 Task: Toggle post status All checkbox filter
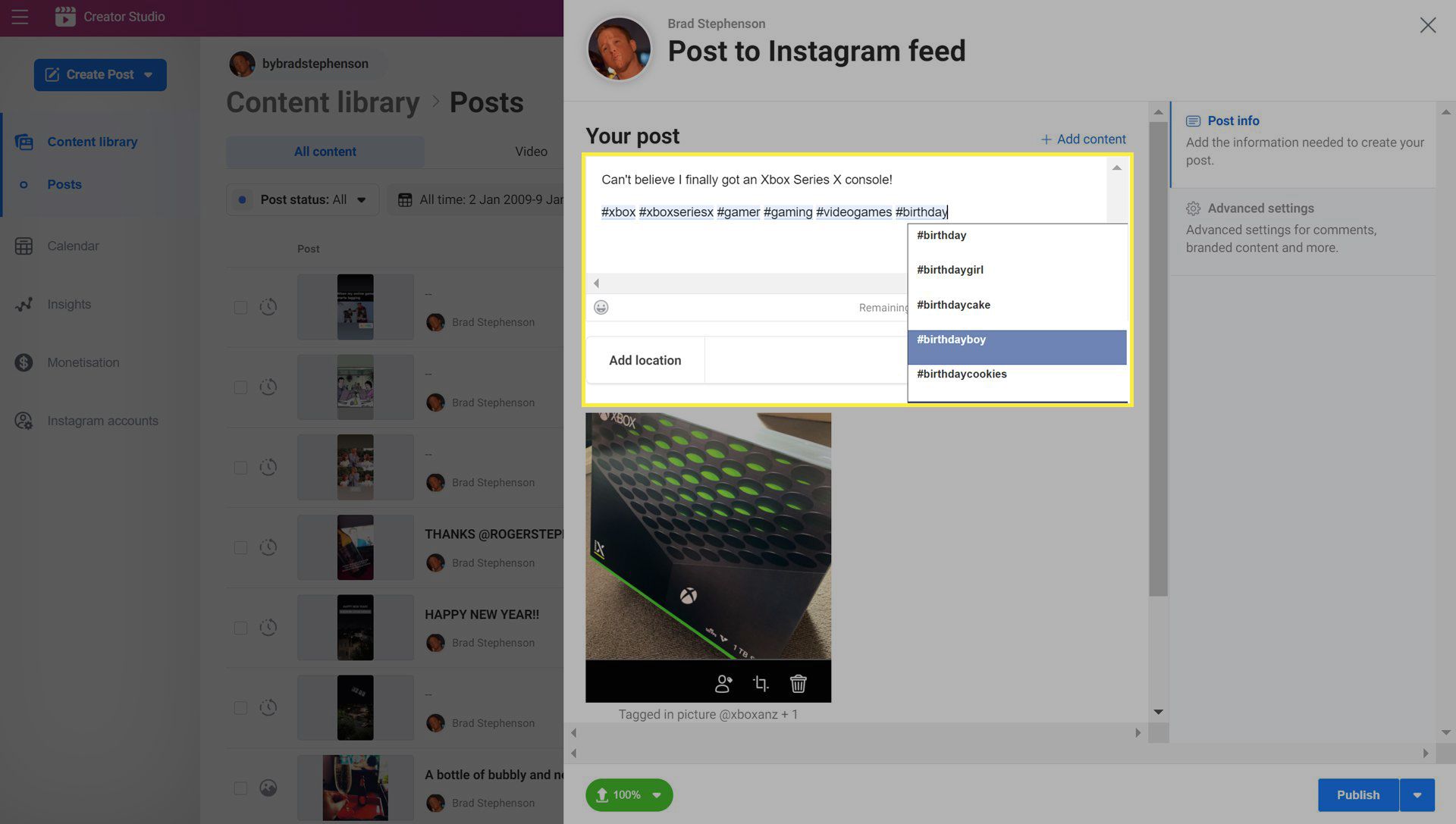pyautogui.click(x=241, y=199)
